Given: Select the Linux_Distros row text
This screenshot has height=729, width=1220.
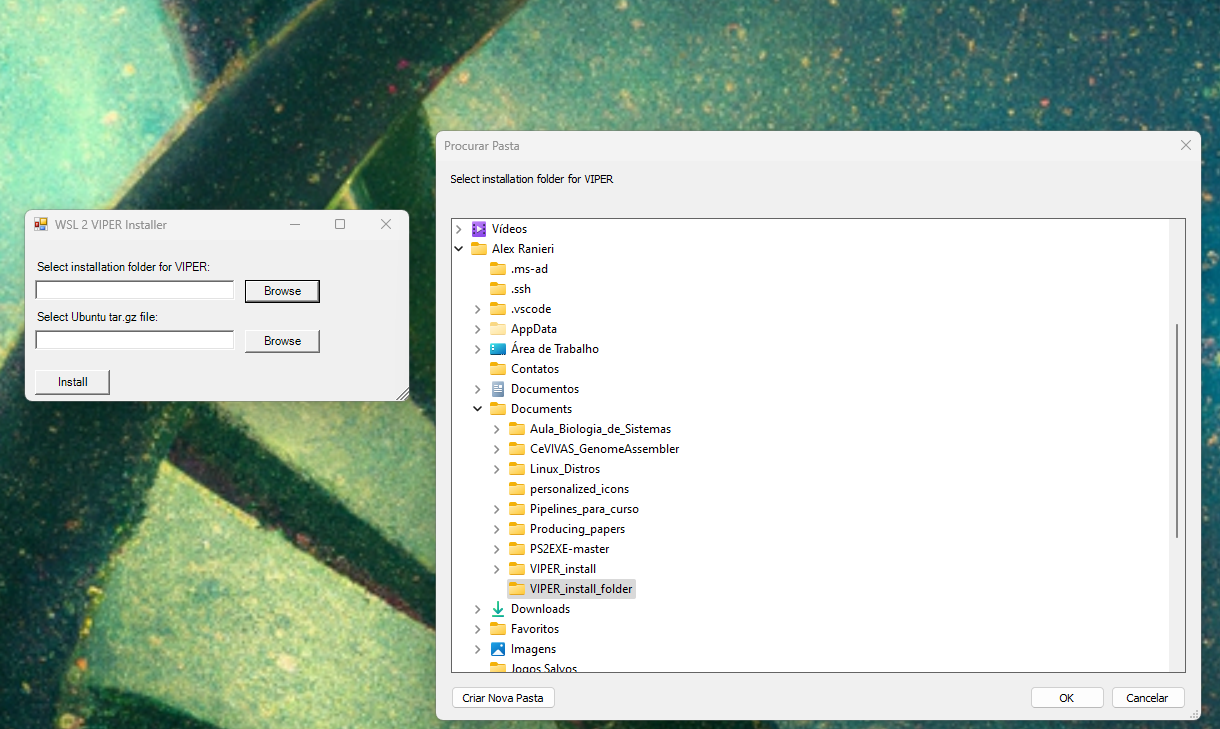Looking at the screenshot, I should [565, 469].
